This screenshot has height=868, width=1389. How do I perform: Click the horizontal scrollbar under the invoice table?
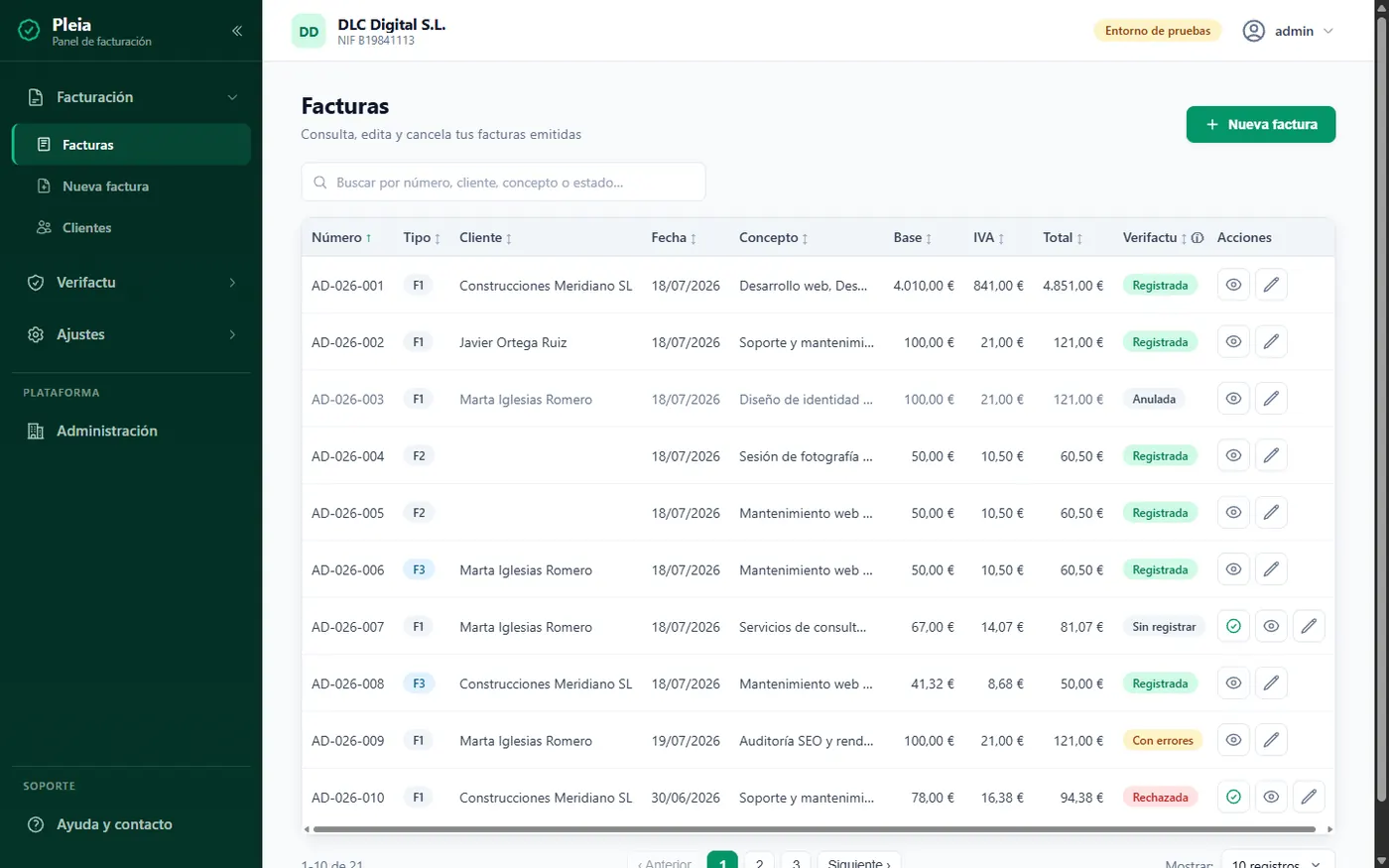[814, 829]
